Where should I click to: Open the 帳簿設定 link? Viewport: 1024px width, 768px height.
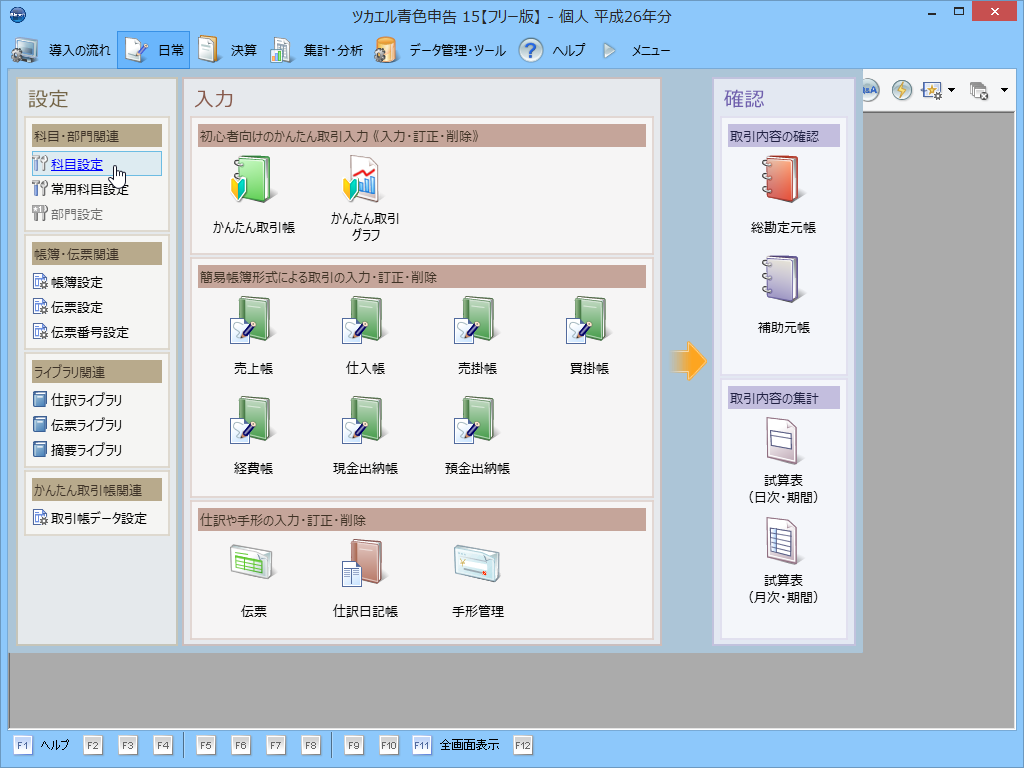(76, 282)
